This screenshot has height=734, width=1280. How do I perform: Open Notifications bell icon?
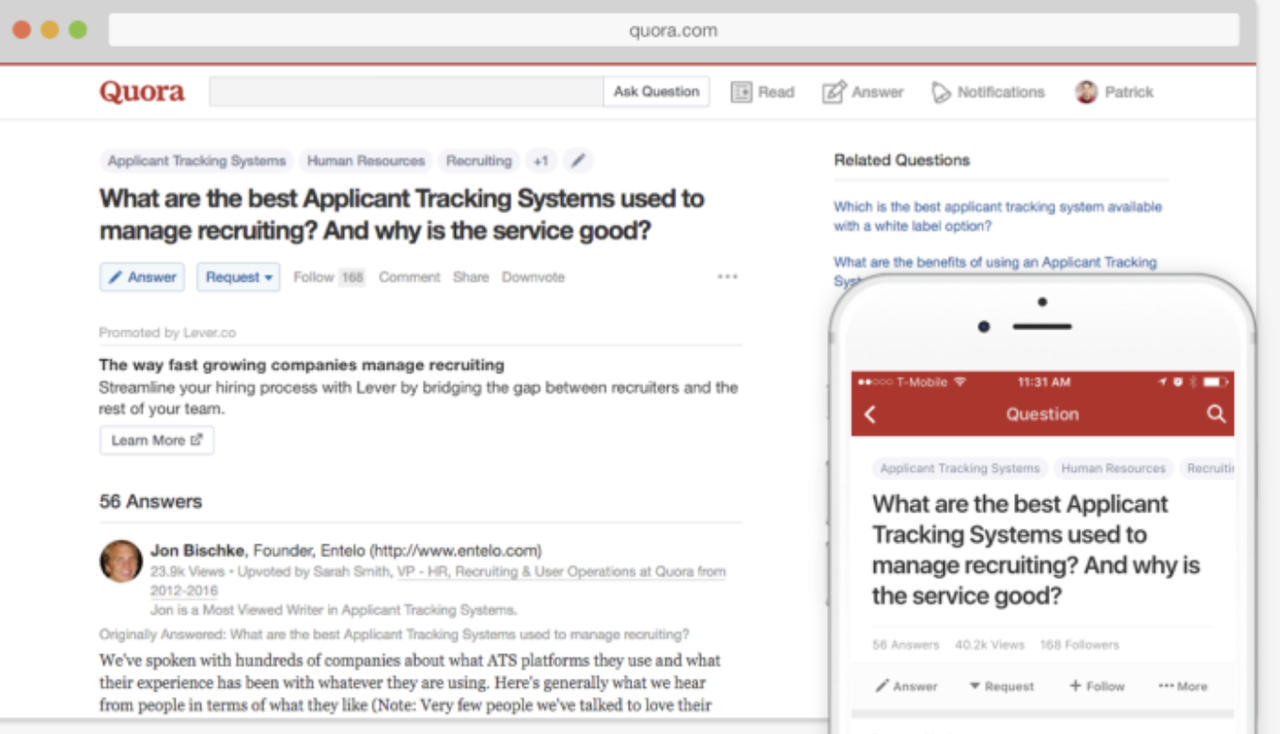pos(941,92)
